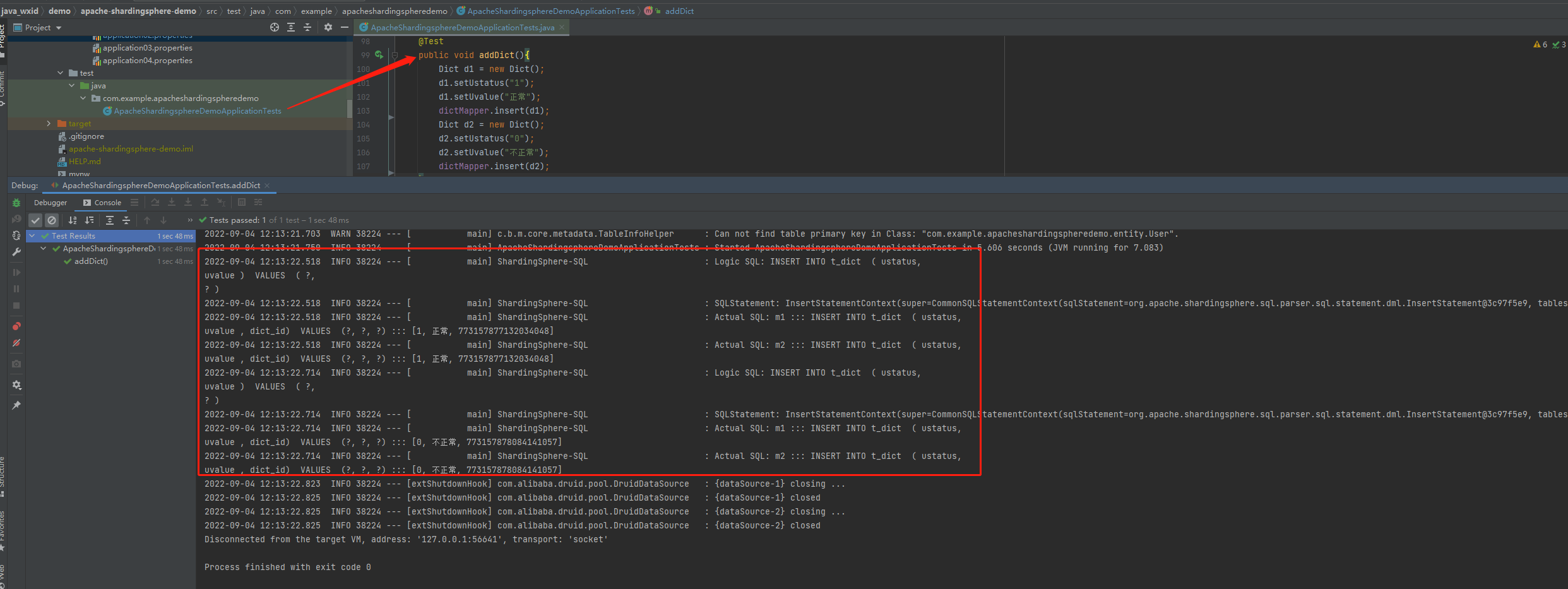
Task: Open debug settings gear icon in sidebar
Action: (16, 385)
